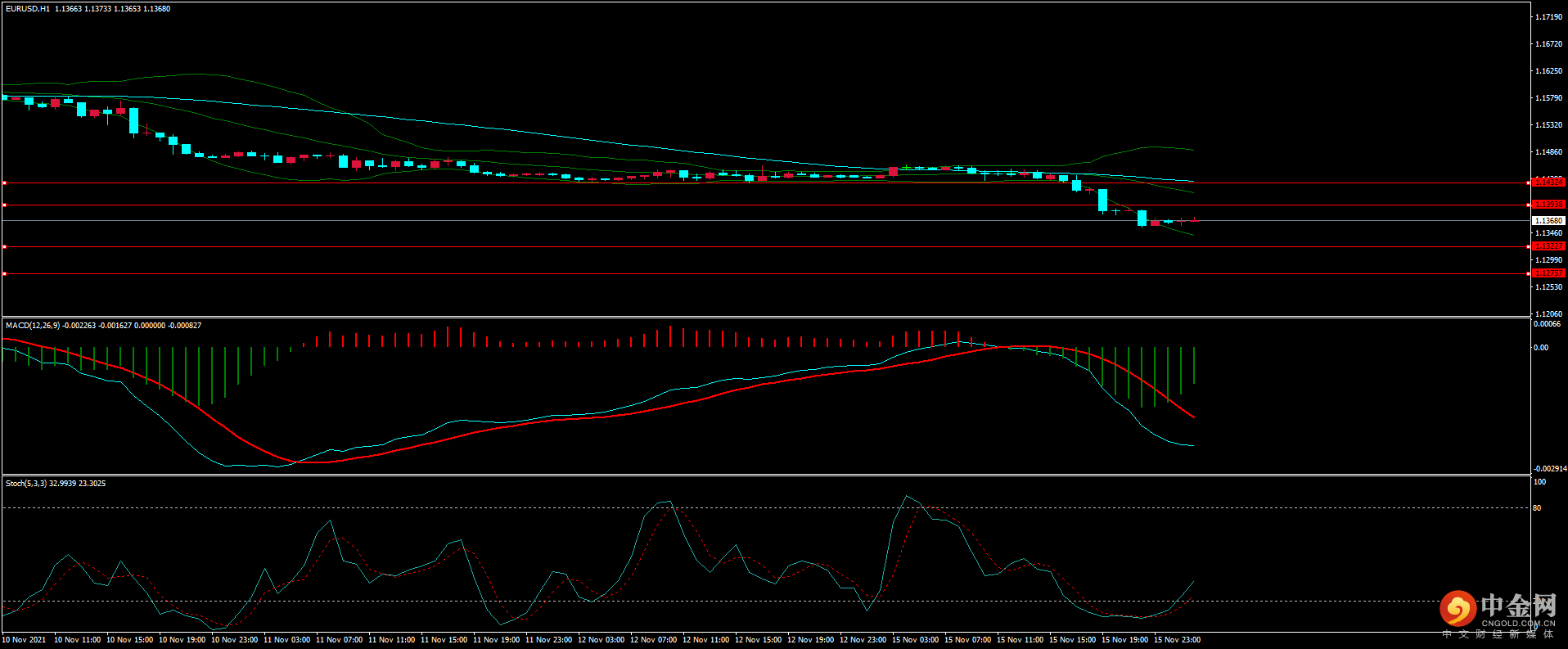Screen dimensions: 1568x649
Task: Click the 12 Nov 23:00 time label
Action: coord(863,640)
